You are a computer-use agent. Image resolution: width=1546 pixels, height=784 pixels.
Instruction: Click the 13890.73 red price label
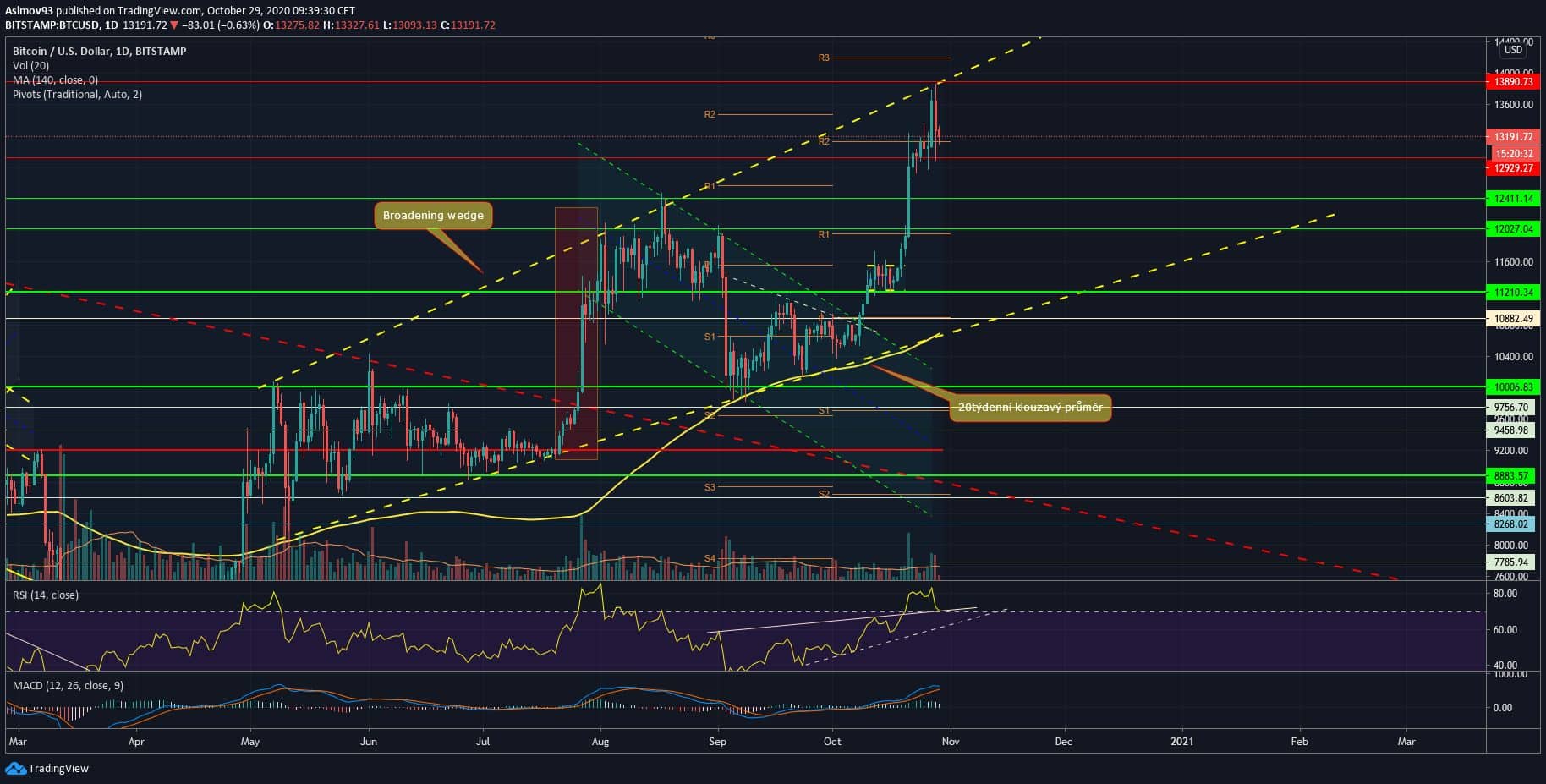pyautogui.click(x=1513, y=82)
